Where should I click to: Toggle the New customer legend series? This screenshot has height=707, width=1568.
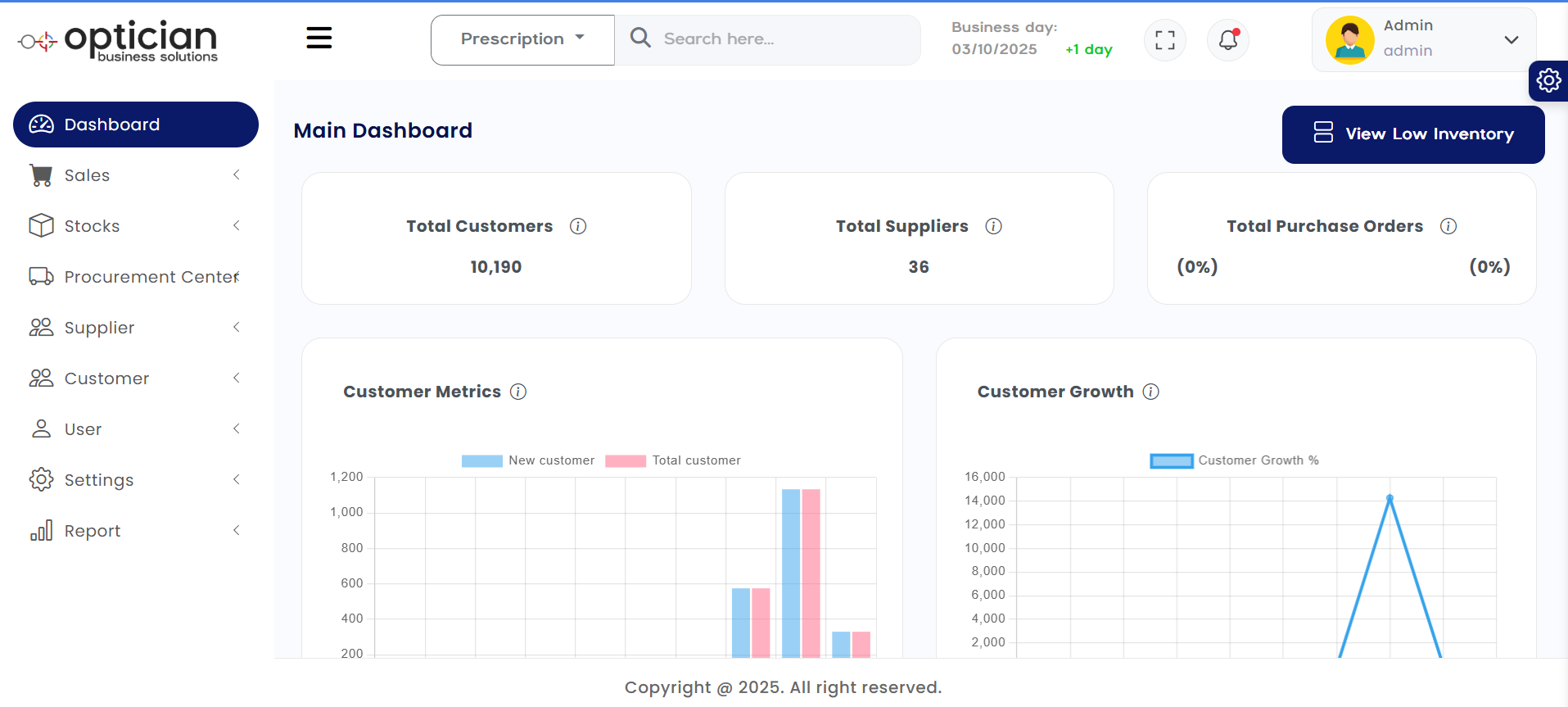tap(528, 460)
